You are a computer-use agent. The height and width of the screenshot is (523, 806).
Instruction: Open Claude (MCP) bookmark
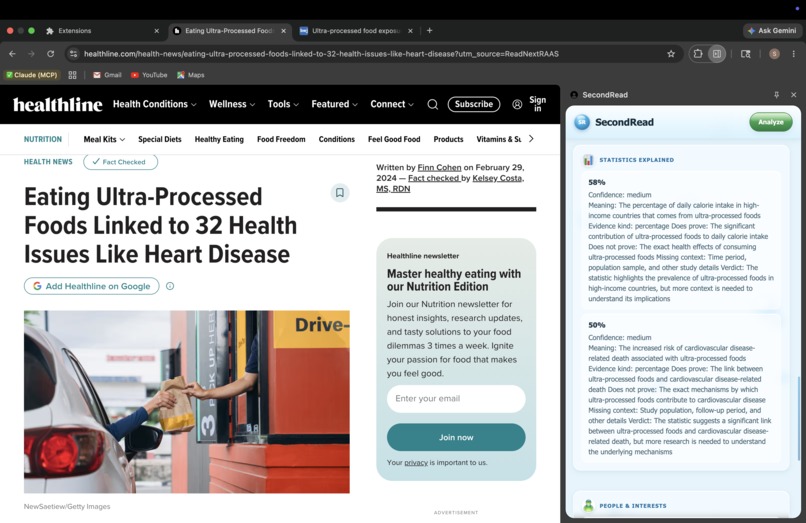(x=32, y=75)
